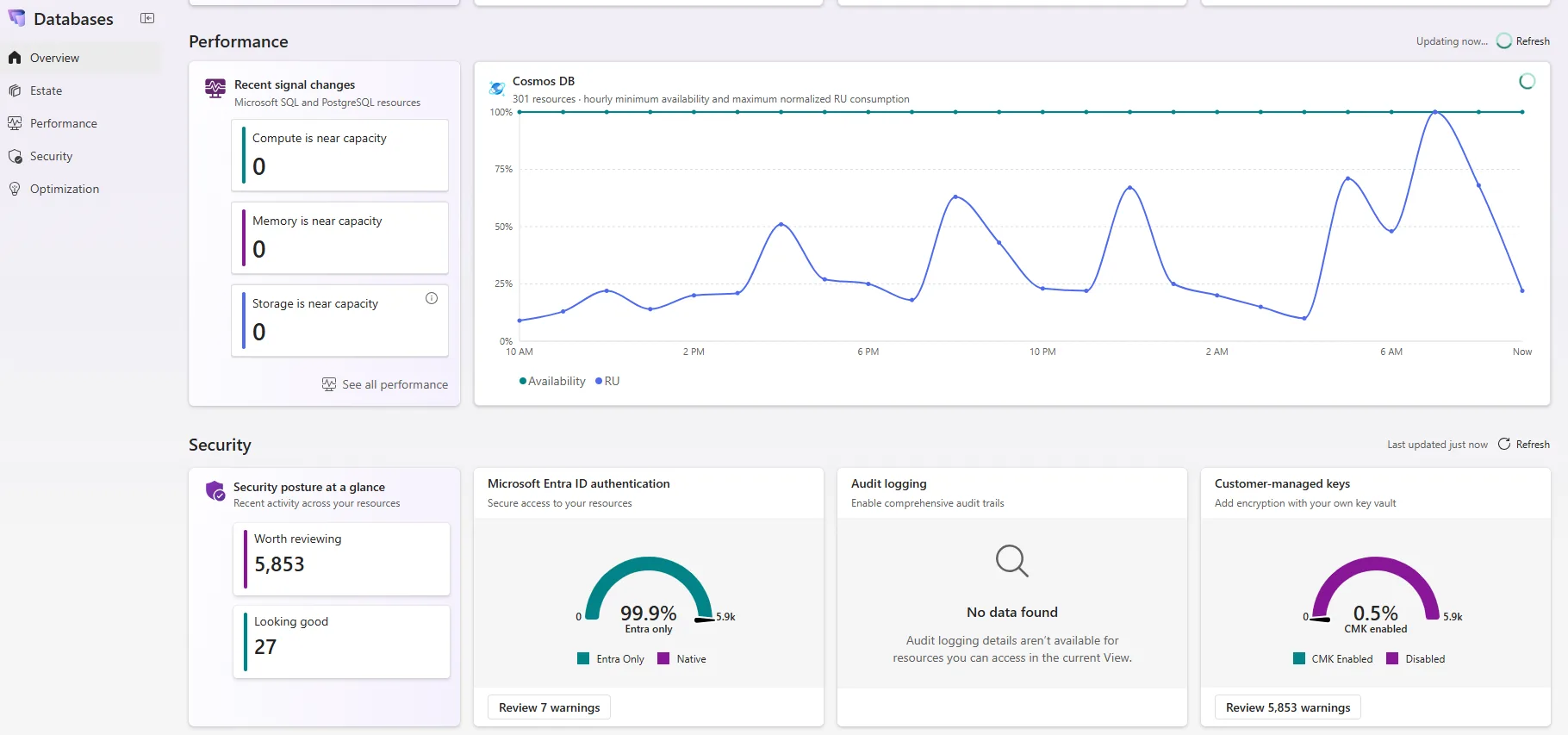Click the "Microsoft Entra ID authentication" heading
Viewport: 1568px width, 735px height.
pos(579,483)
